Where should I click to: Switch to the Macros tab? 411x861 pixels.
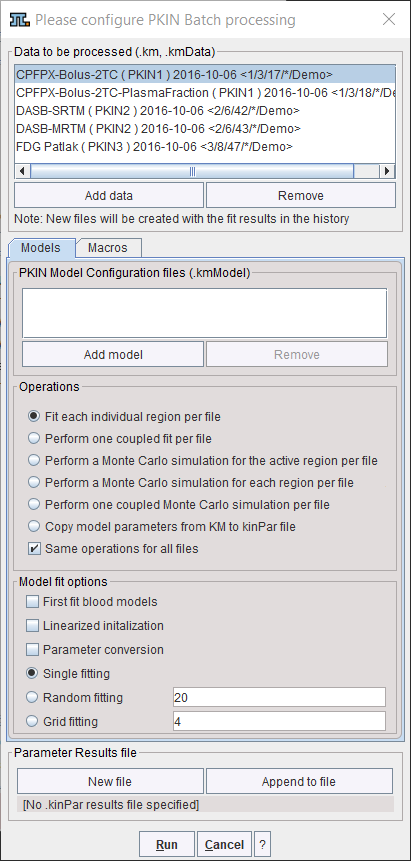pyautogui.click(x=108, y=248)
